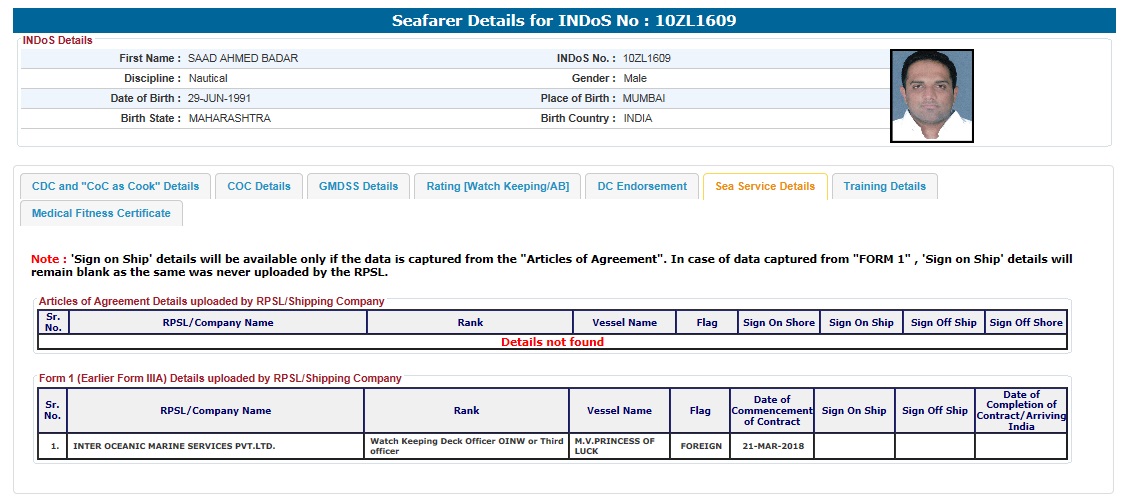Click the Discipline value Nautical

coord(208,78)
